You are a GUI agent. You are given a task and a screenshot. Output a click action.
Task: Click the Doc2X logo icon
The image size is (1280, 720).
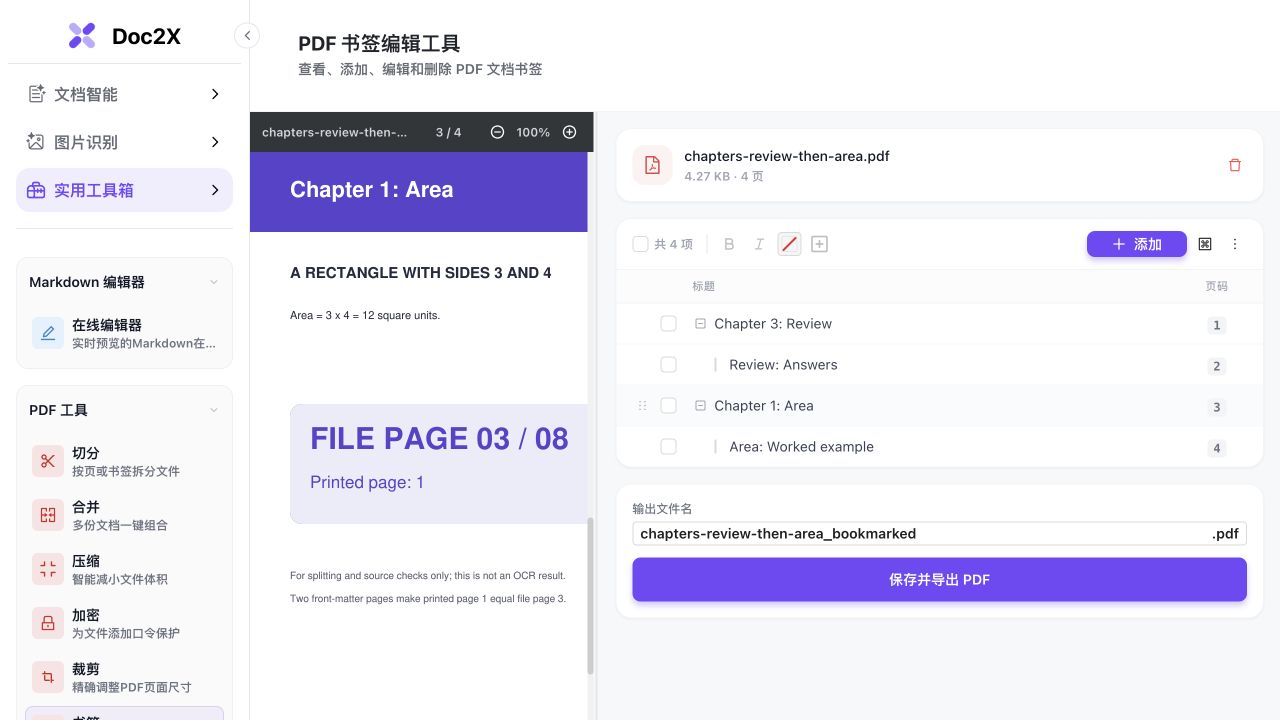82,36
